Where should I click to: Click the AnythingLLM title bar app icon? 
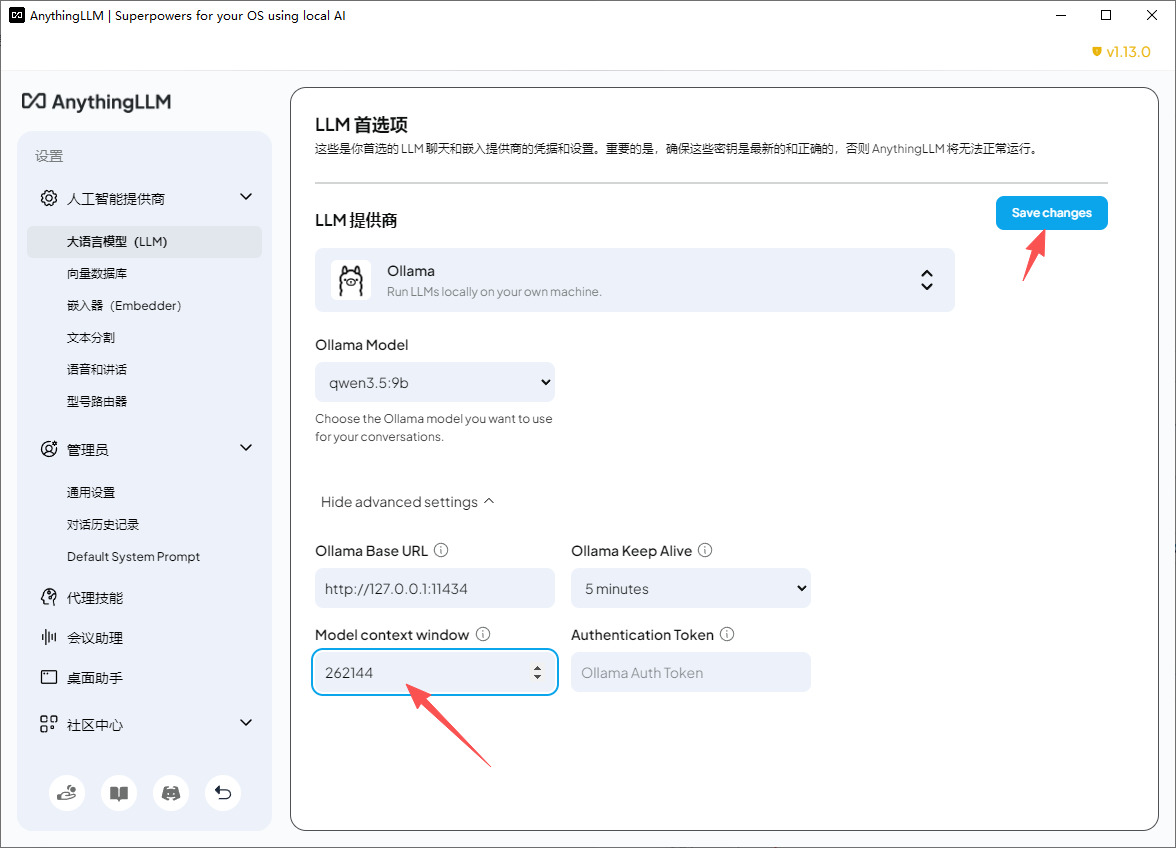16,15
